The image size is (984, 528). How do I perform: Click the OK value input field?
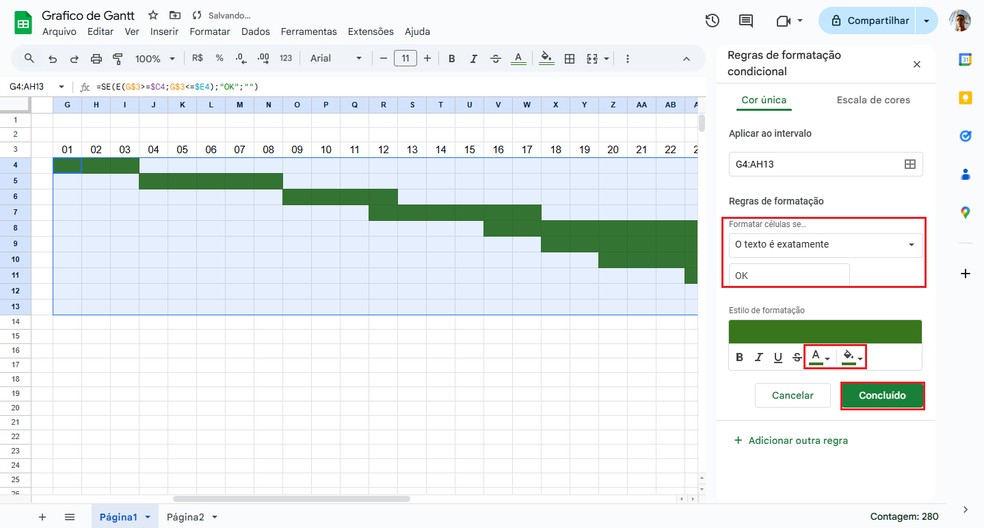[x=789, y=276]
